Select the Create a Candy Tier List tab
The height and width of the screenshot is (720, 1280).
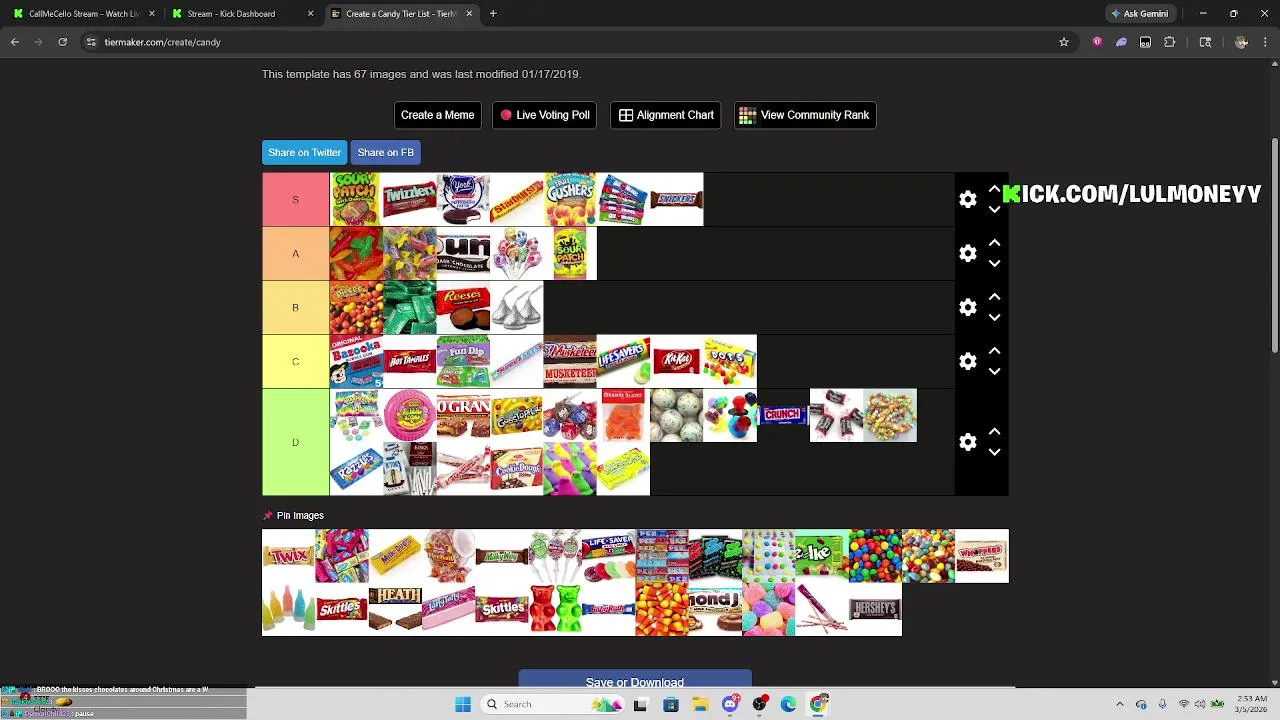click(x=401, y=14)
